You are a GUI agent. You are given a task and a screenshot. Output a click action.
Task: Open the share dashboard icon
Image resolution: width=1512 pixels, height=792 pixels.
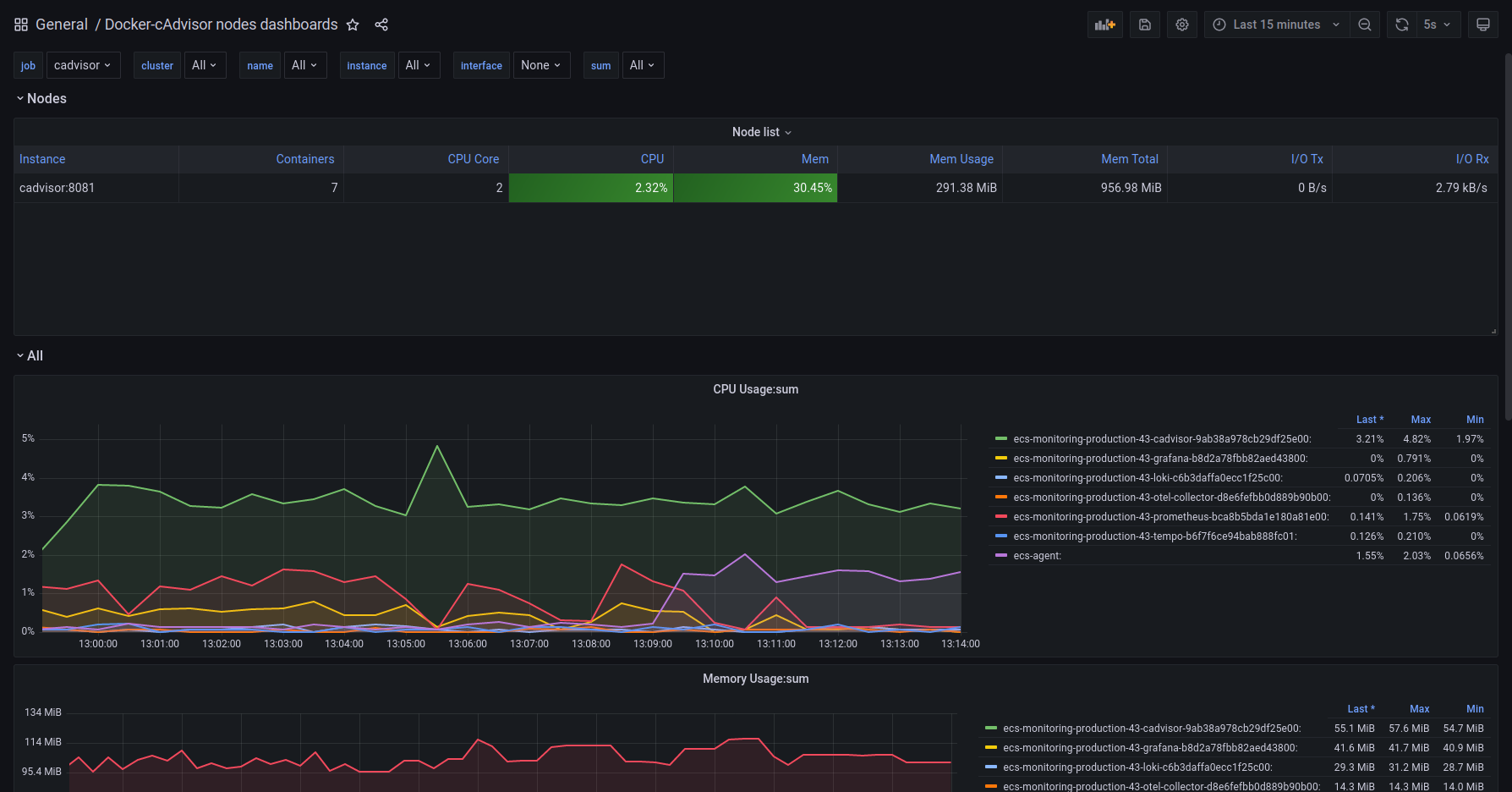click(381, 25)
